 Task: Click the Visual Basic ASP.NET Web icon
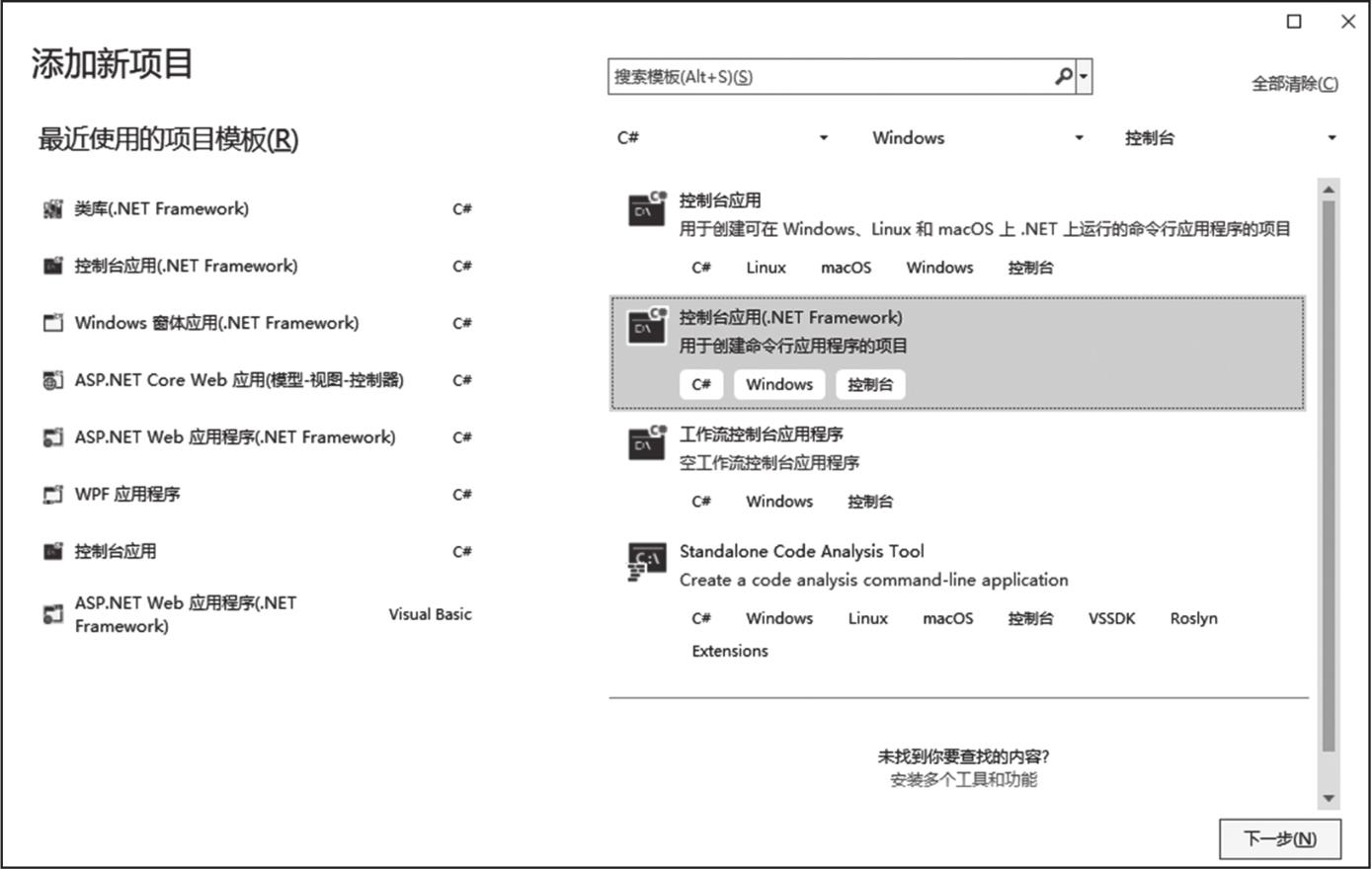pos(53,614)
